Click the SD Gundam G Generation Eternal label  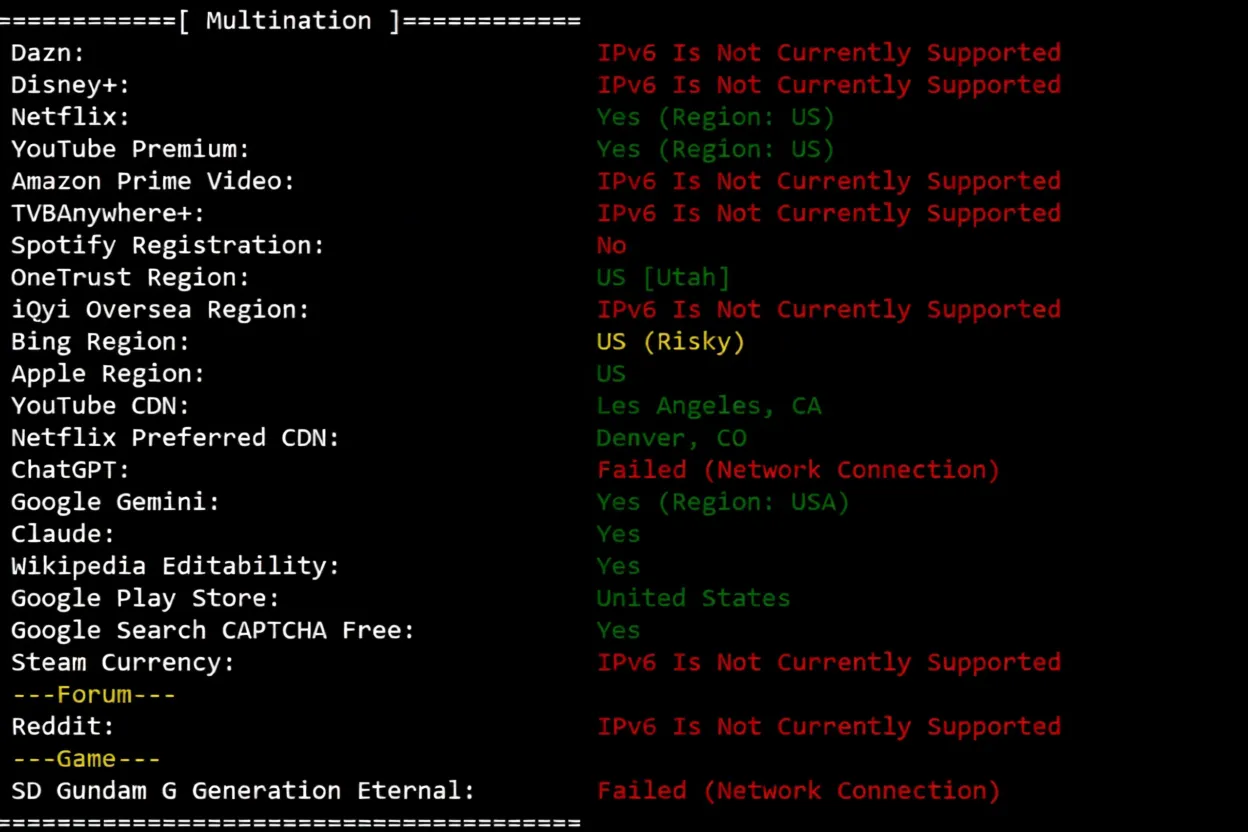coord(243,790)
